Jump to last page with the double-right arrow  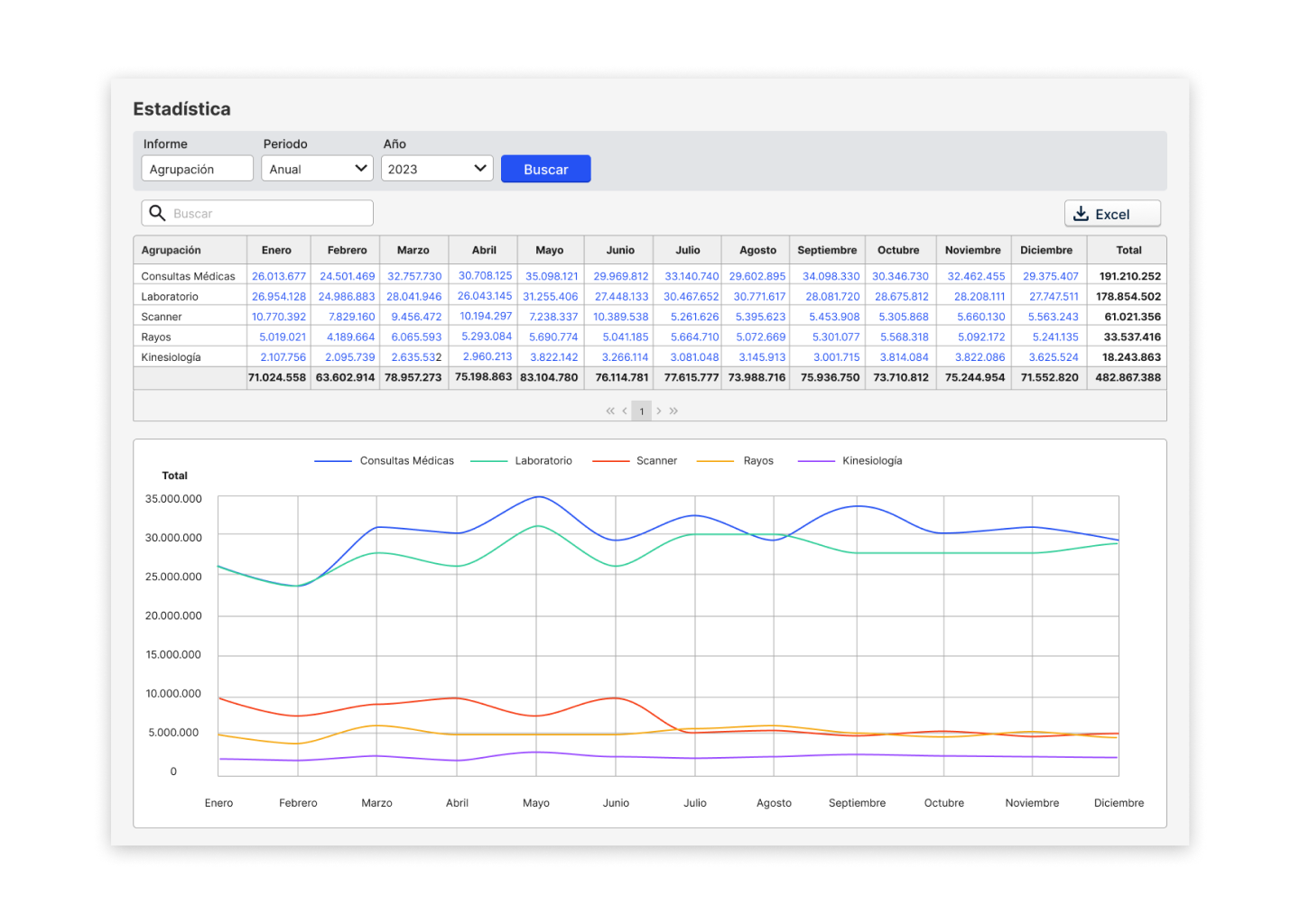tap(673, 411)
